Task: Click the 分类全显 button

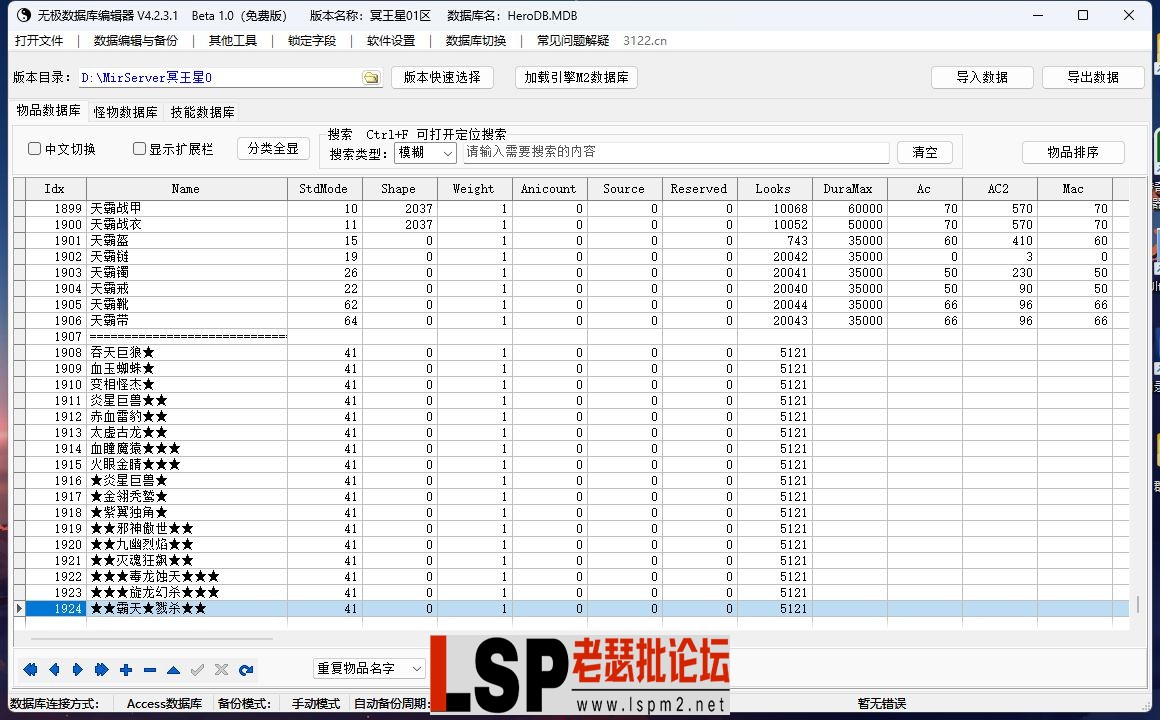Action: [x=273, y=148]
